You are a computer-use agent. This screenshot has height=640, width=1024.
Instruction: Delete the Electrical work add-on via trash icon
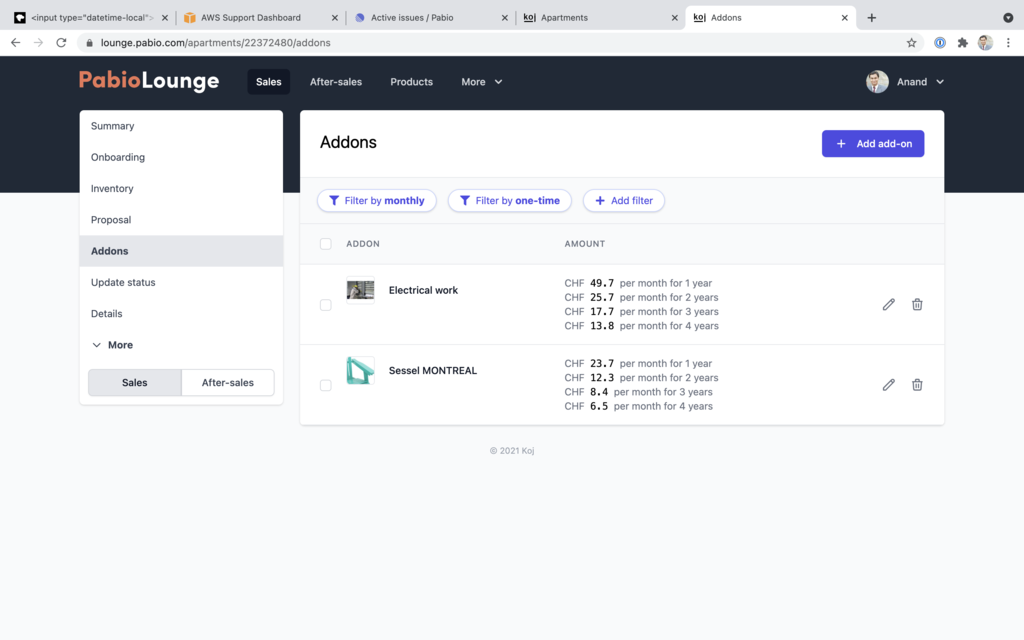coord(917,304)
